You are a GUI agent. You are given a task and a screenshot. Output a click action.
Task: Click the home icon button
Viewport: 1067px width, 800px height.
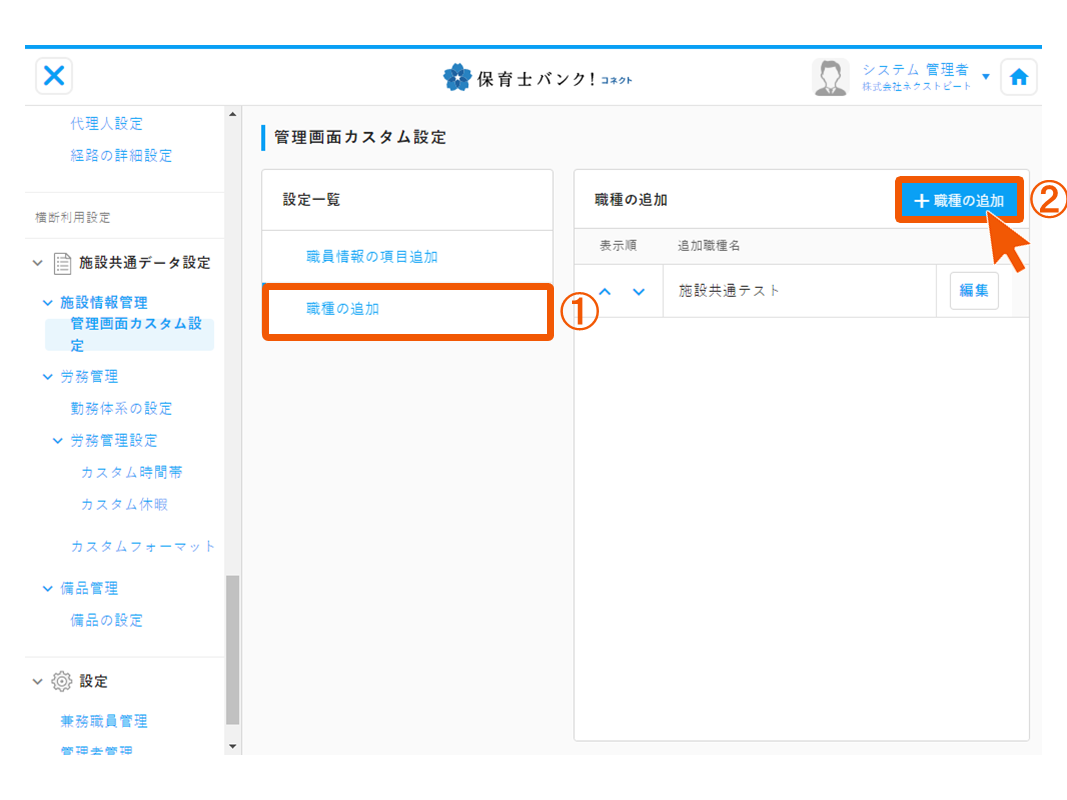coord(1018,78)
